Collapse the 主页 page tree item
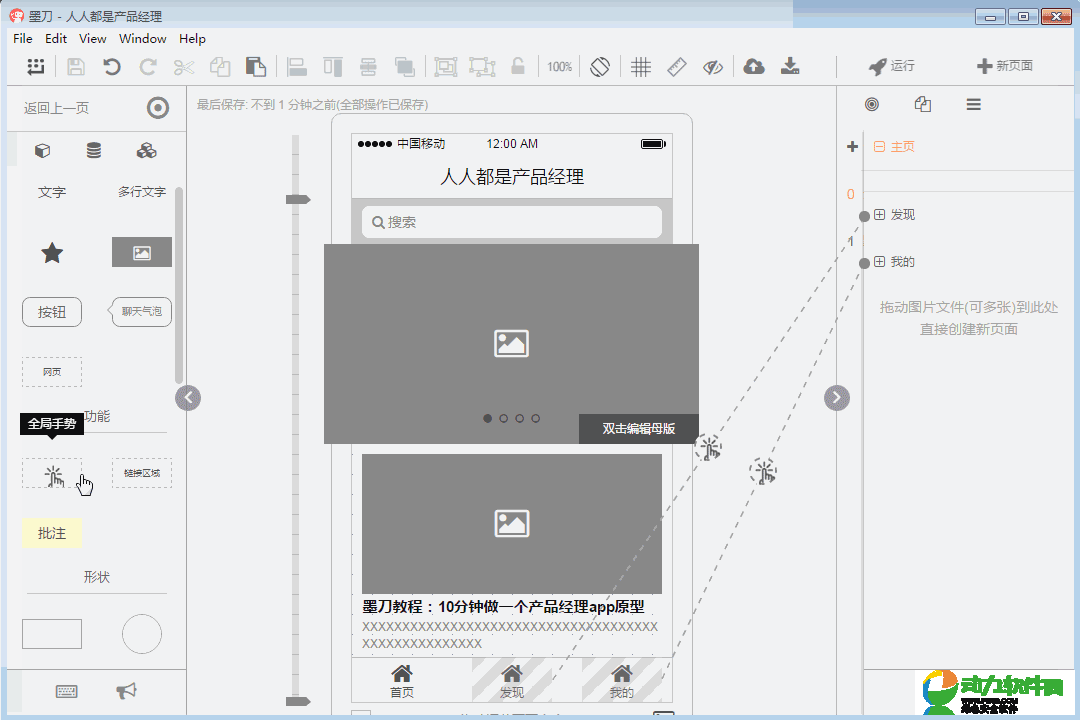 click(x=880, y=147)
